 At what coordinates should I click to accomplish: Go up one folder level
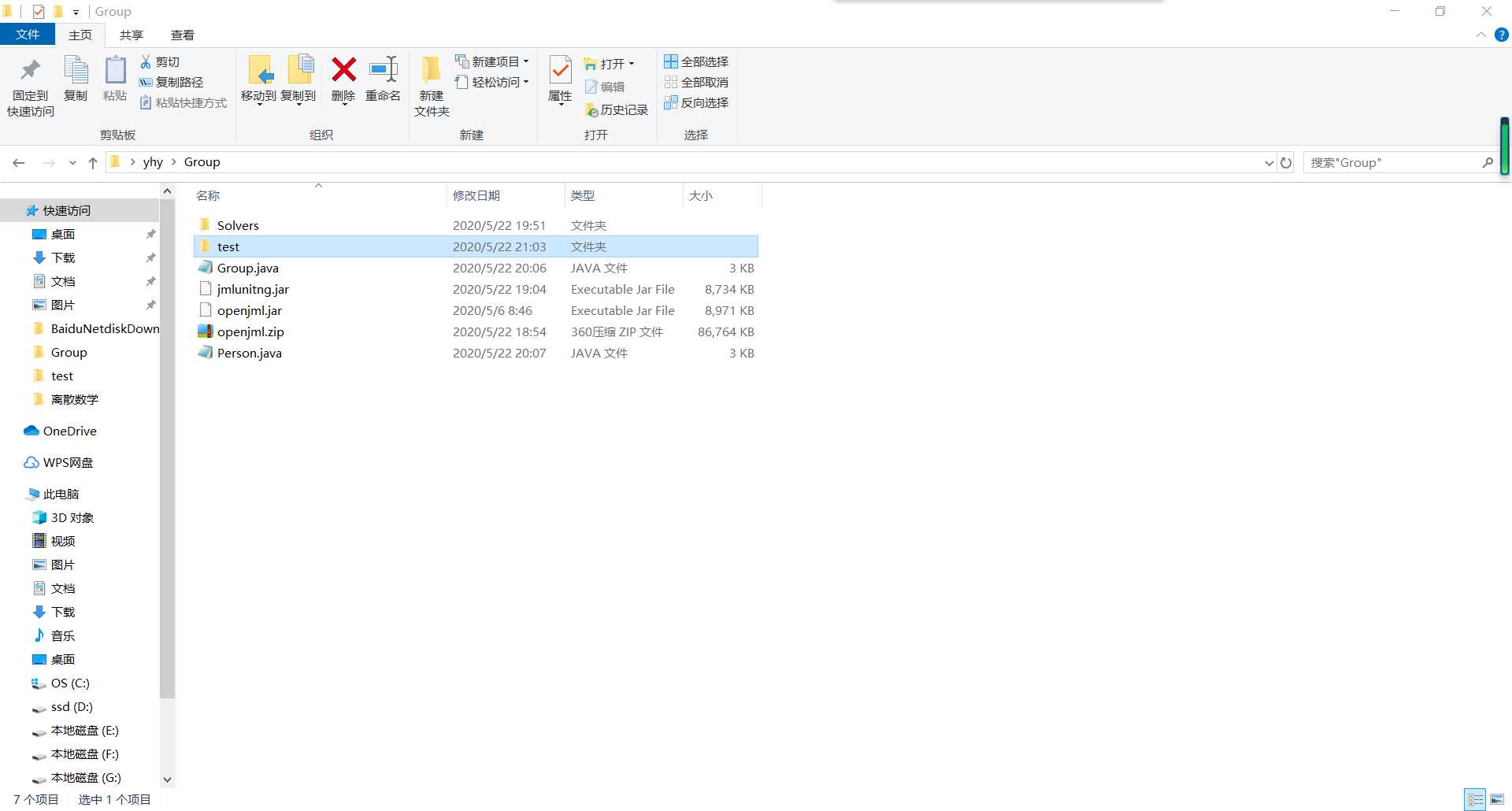93,162
